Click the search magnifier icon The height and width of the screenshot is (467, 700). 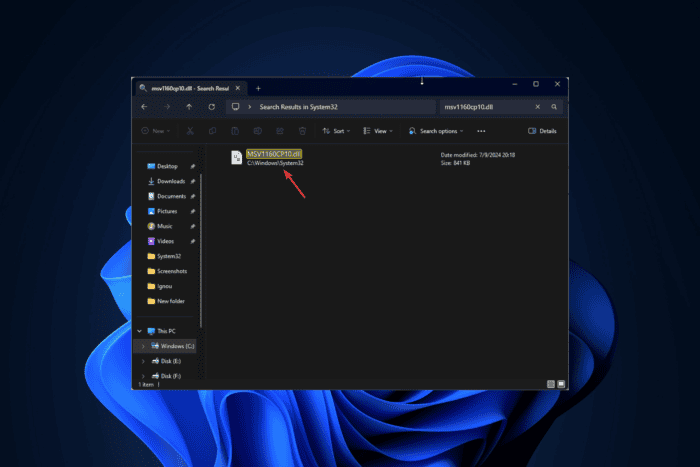[554, 107]
